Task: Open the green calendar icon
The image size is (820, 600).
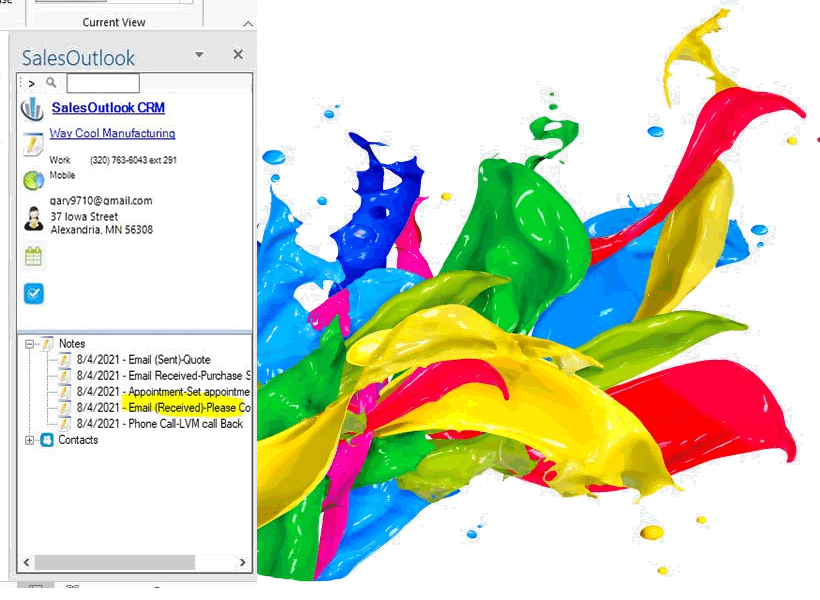Action: pyautogui.click(x=33, y=257)
